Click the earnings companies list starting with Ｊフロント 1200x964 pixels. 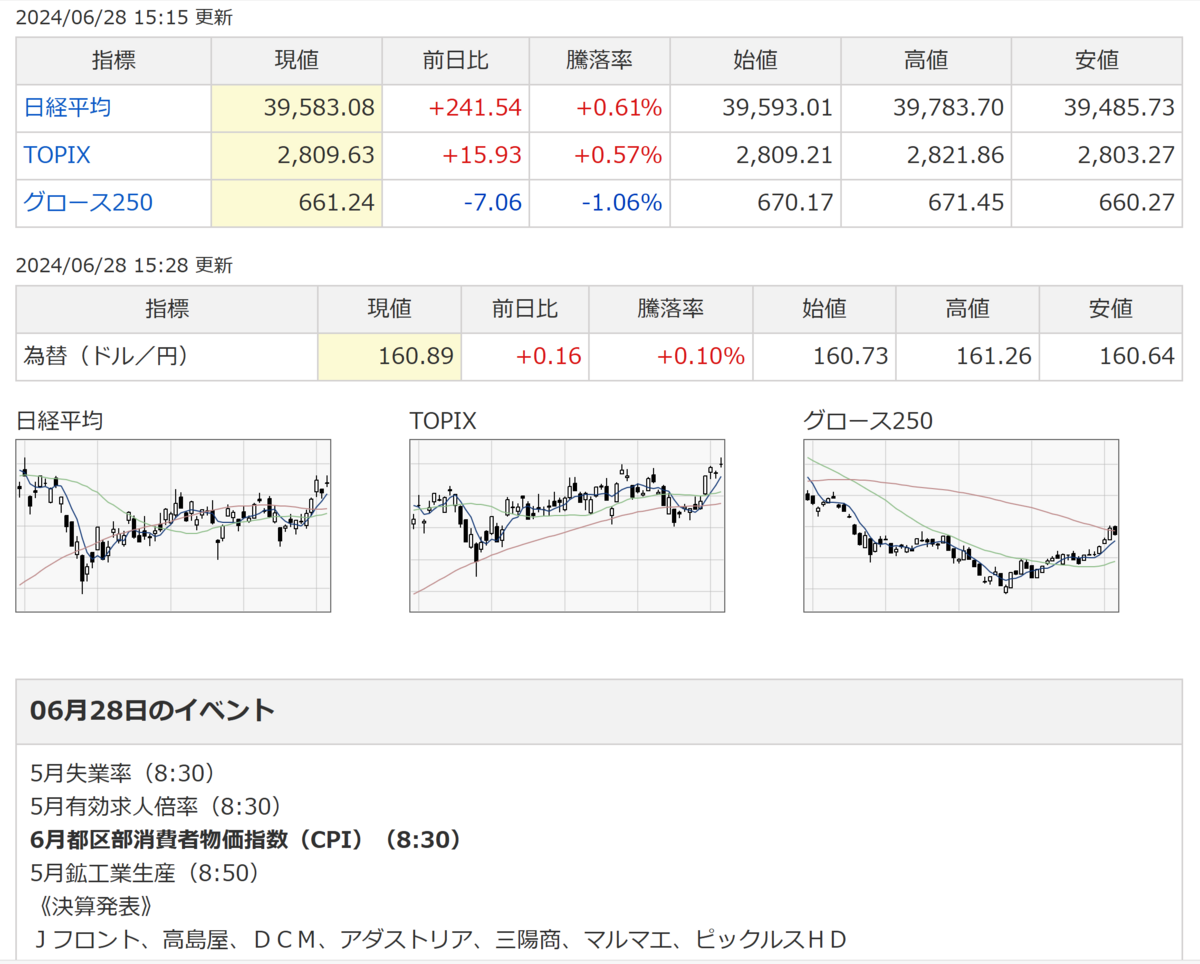[440, 940]
